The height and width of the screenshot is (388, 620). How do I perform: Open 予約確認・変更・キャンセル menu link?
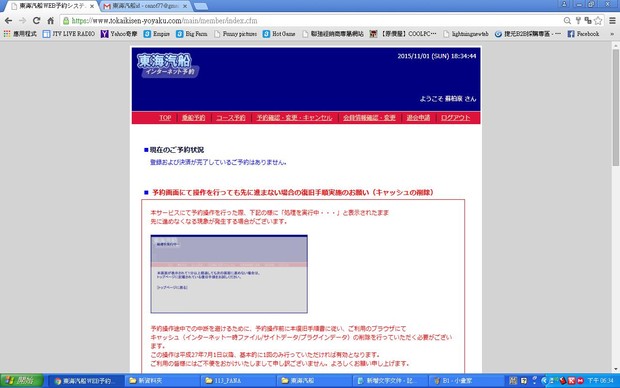pos(294,118)
